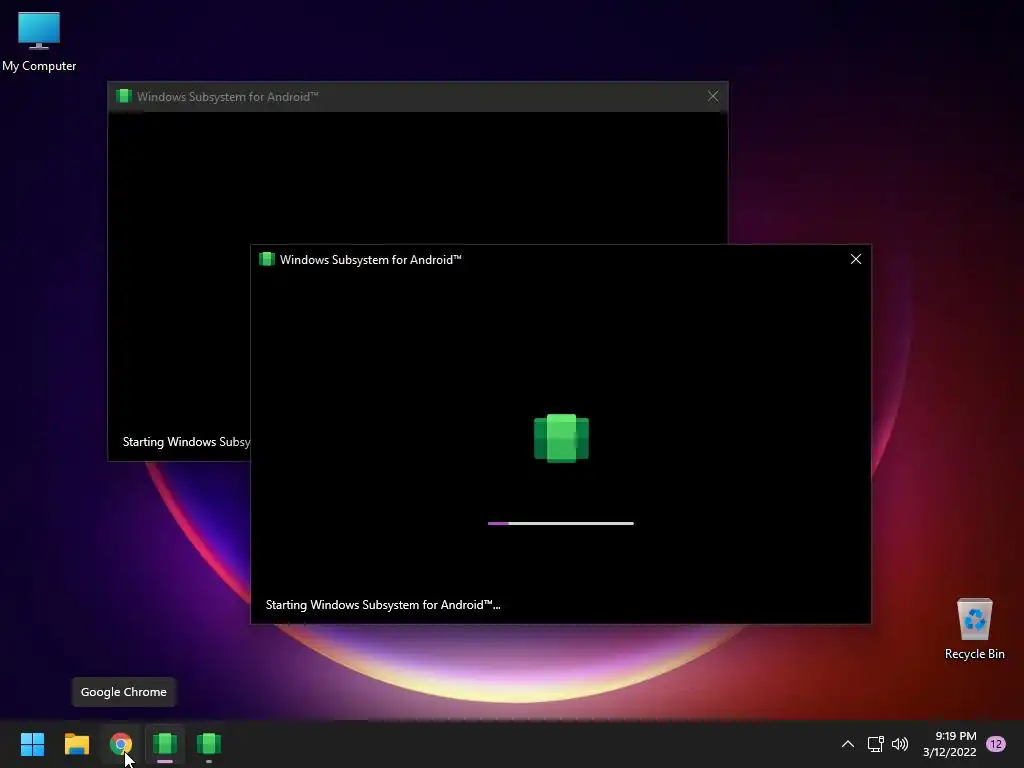This screenshot has height=768, width=1024.
Task: Close the background Windows Subsystem for Android window
Action: 712,97
